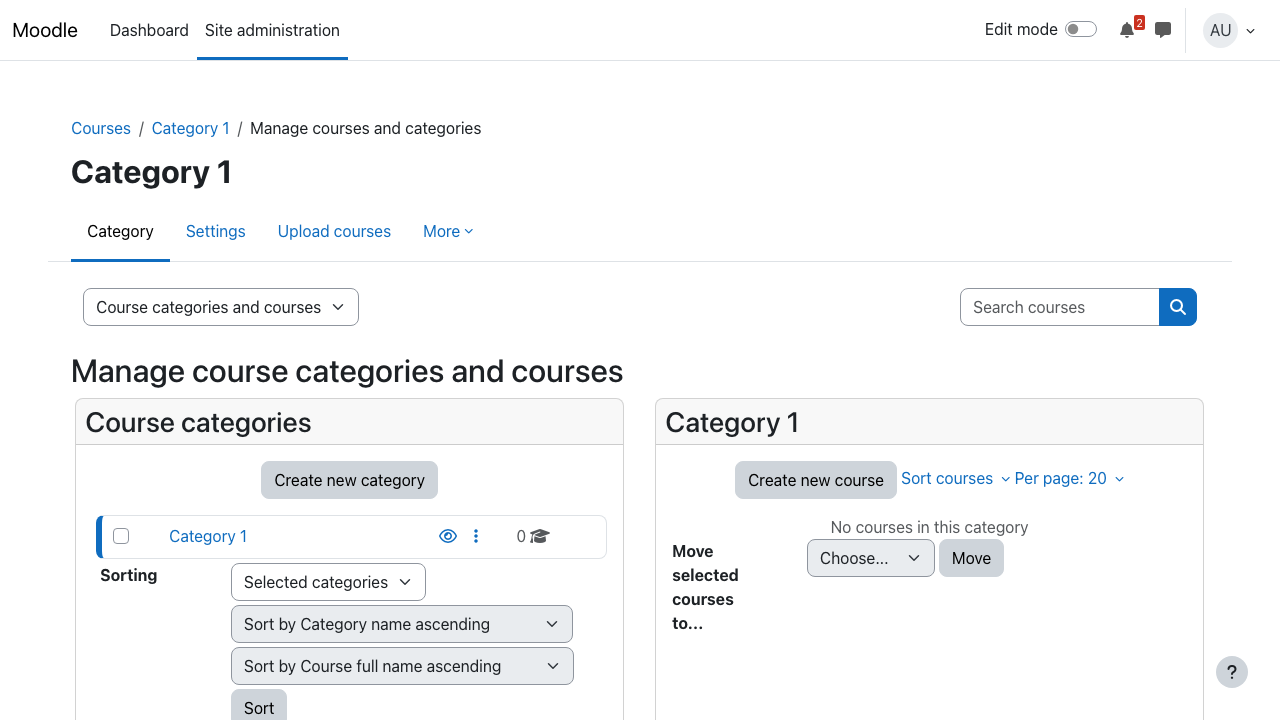Image resolution: width=1280 pixels, height=720 pixels.
Task: Expand the More tab menu
Action: [448, 231]
